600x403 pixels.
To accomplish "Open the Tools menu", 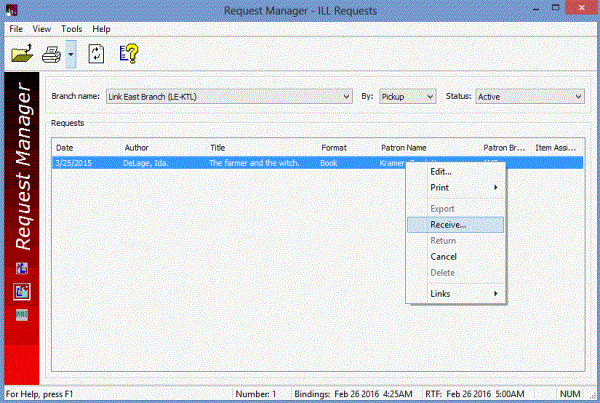I will pyautogui.click(x=71, y=29).
